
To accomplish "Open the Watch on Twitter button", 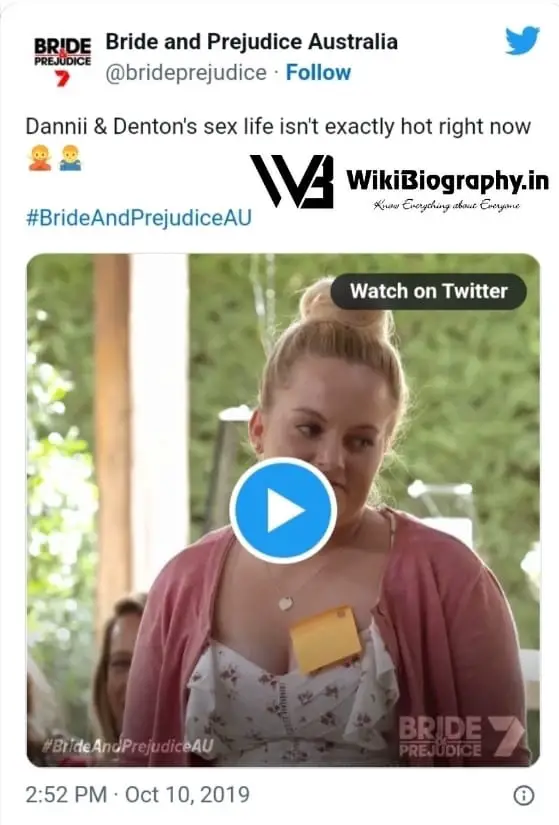I will 428,291.
